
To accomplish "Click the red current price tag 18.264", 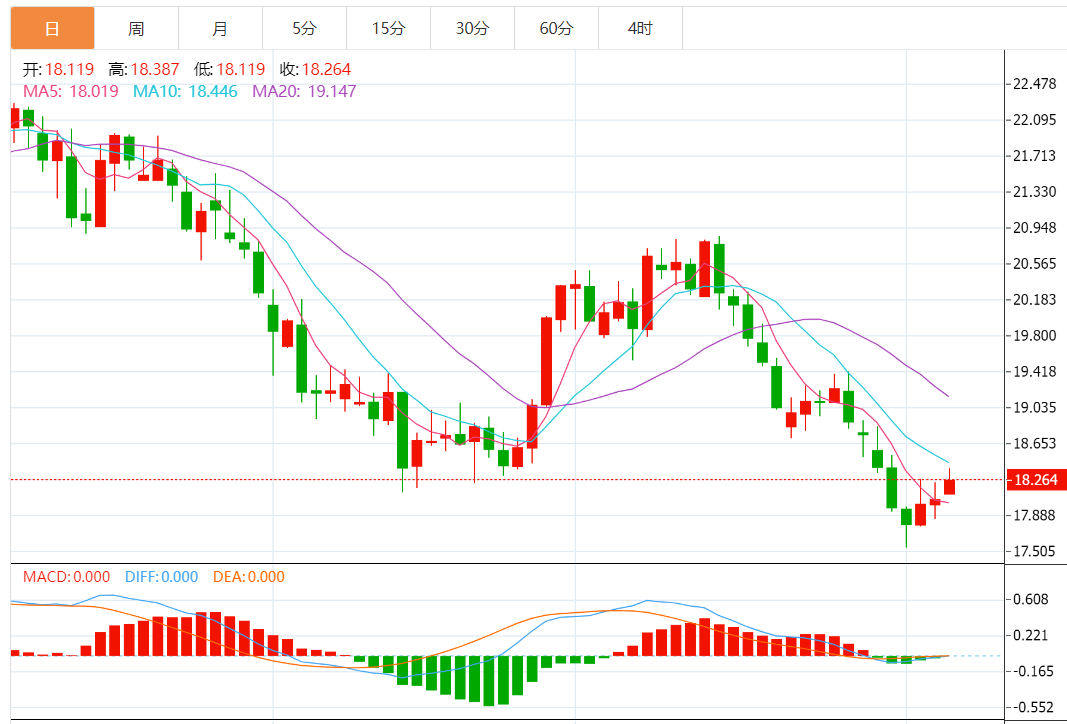I will (x=1035, y=480).
